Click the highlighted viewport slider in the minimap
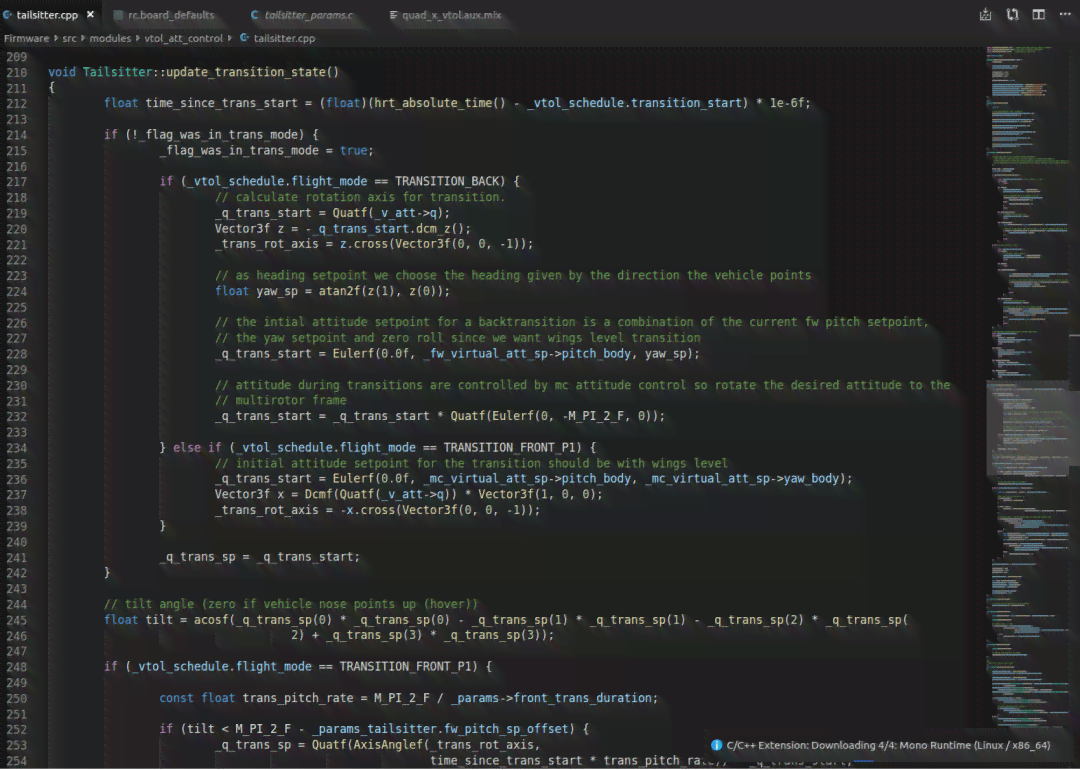This screenshot has width=1080, height=770. click(x=1027, y=428)
